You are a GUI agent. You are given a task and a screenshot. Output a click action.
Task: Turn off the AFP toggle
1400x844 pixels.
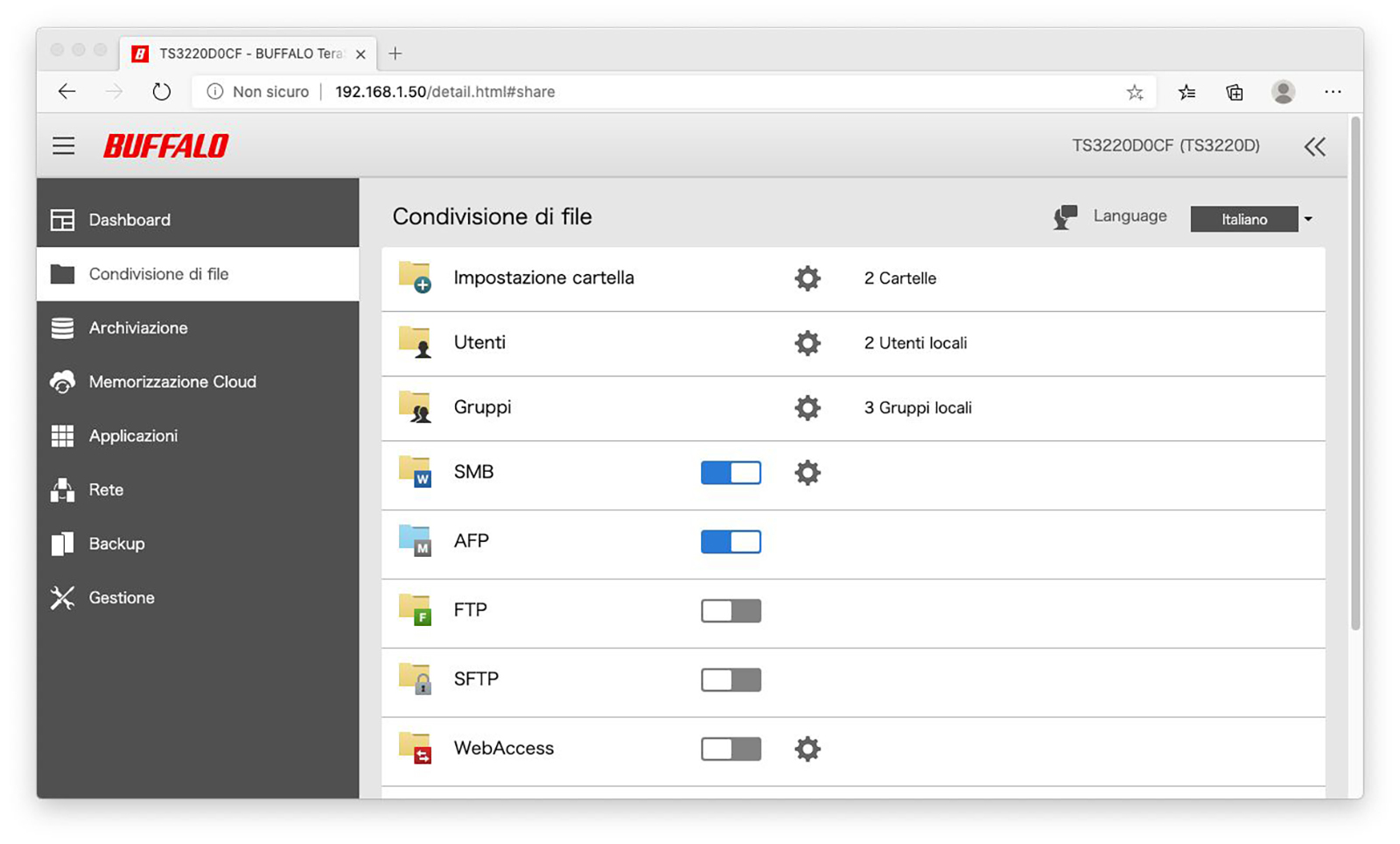[731, 542]
